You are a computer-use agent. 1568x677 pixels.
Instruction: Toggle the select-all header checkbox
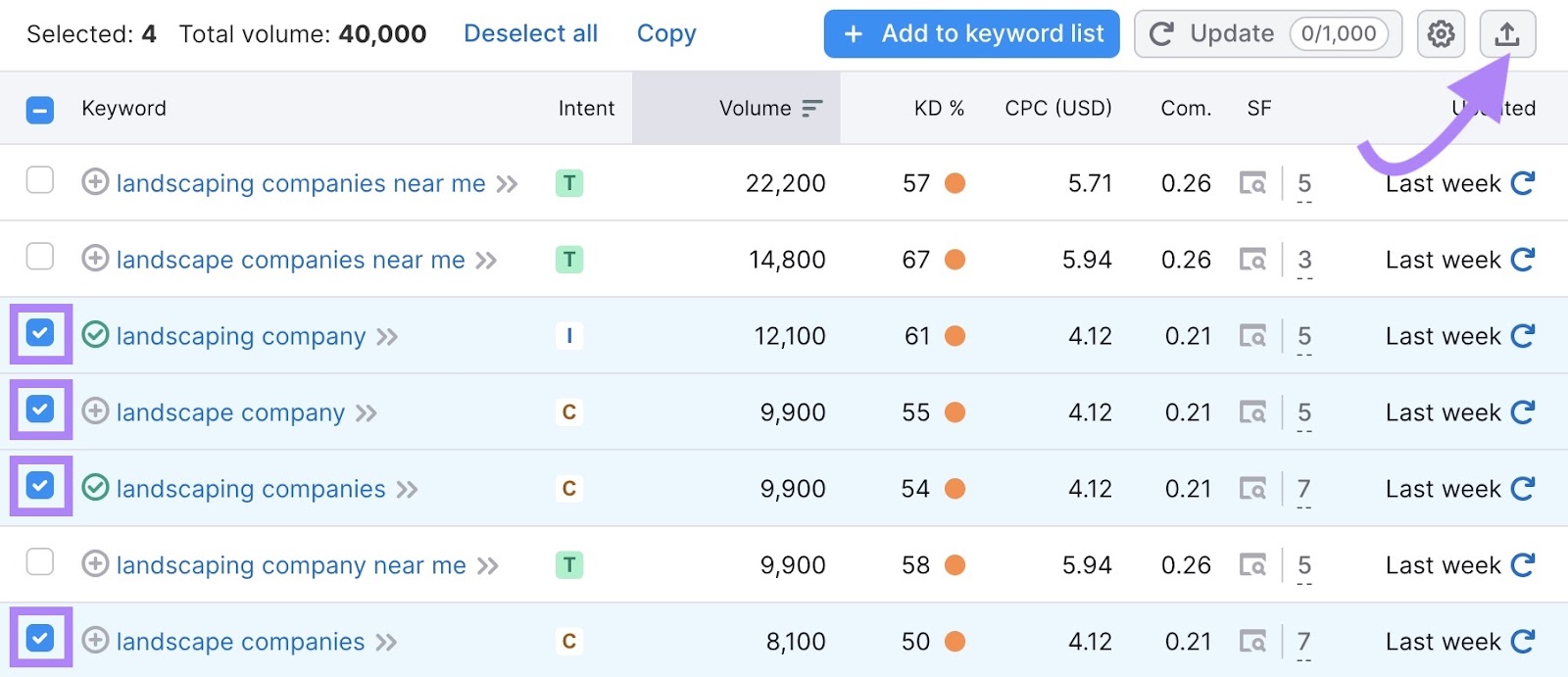(x=40, y=110)
